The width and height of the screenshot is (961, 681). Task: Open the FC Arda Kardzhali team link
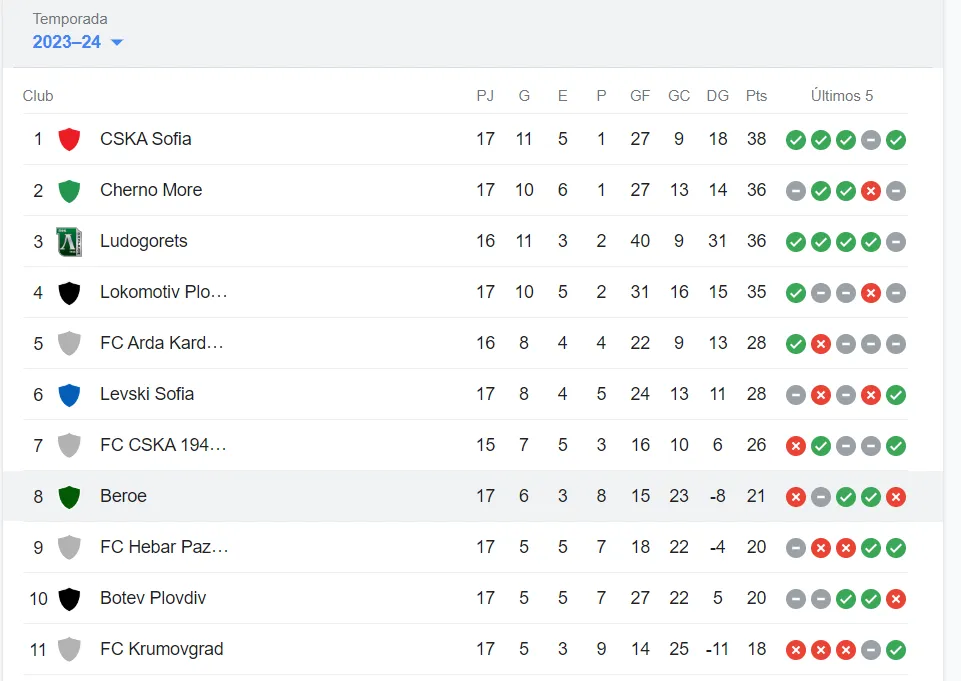tap(162, 343)
